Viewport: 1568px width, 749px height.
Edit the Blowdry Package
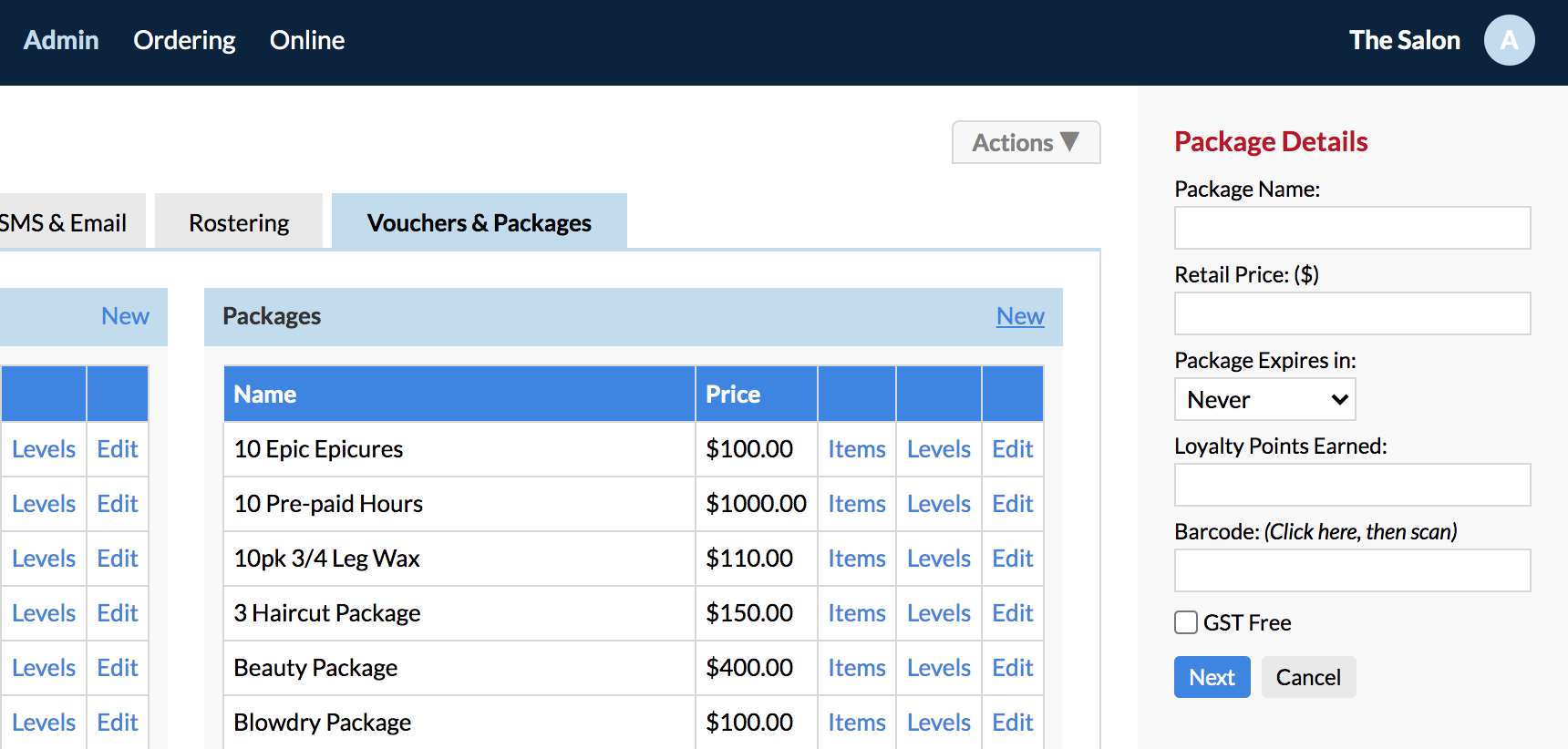click(x=1013, y=723)
